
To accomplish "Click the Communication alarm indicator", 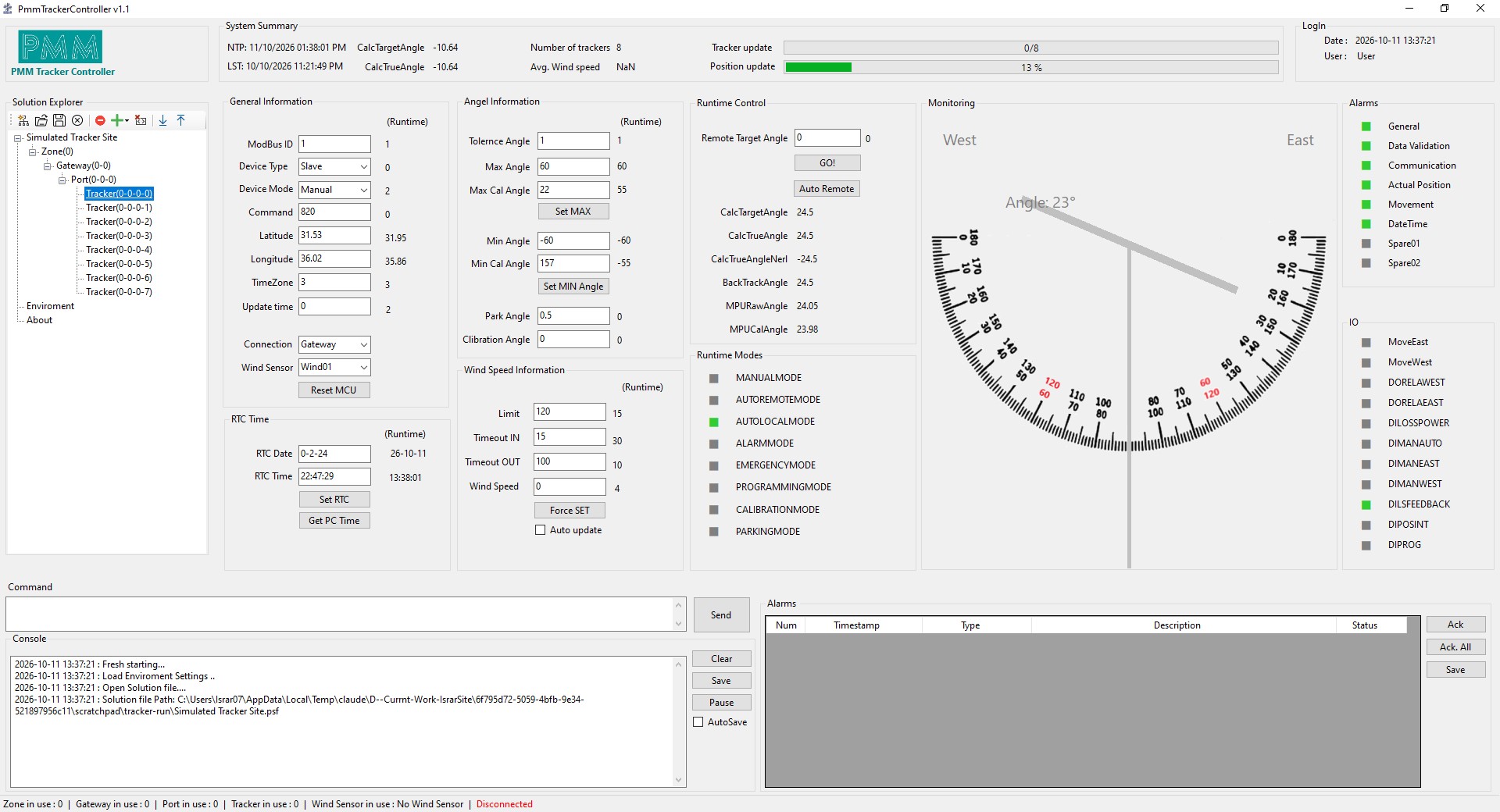I will point(1366,166).
